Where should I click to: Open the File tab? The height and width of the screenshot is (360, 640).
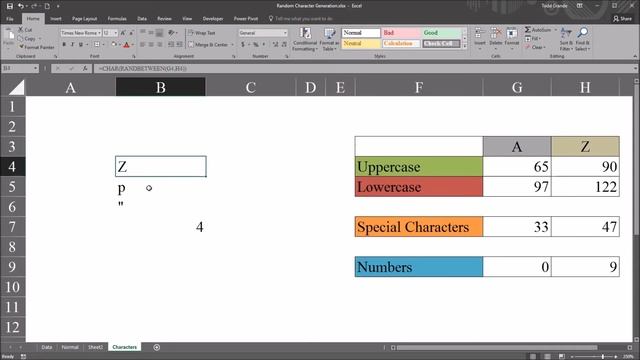(x=10, y=19)
